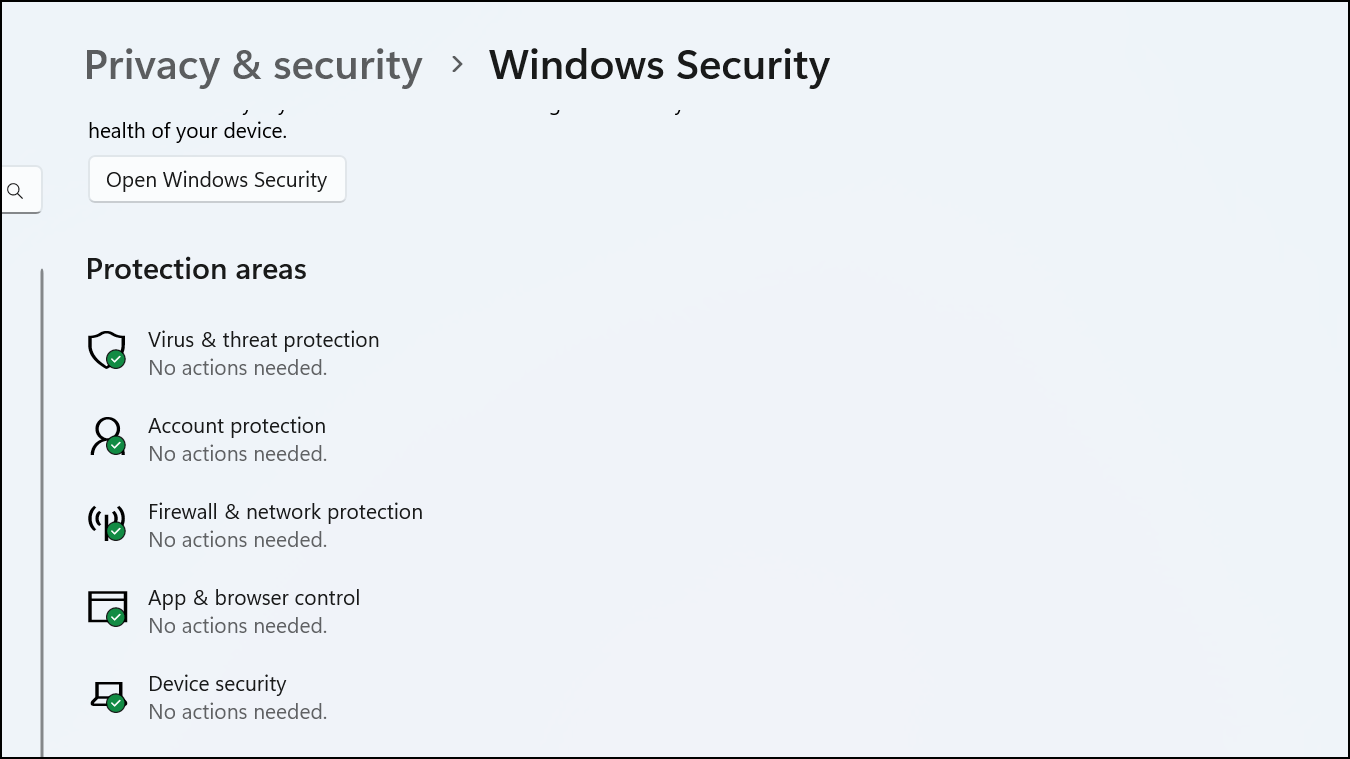Select the Device security laptop icon

tap(105, 693)
